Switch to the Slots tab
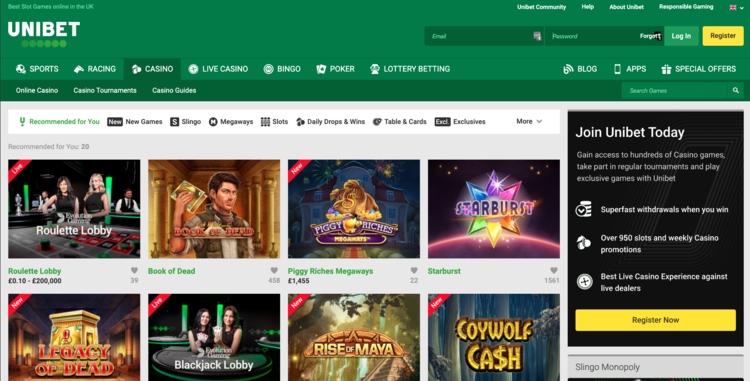Viewport: 750px width, 381px height. [x=275, y=122]
